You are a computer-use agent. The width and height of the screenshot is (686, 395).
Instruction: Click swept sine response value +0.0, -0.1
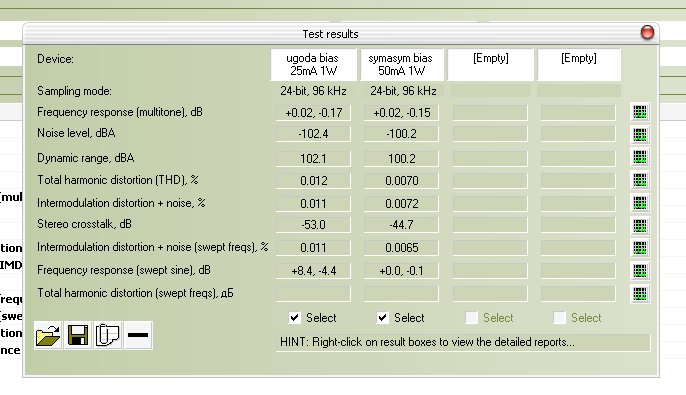click(x=401, y=271)
